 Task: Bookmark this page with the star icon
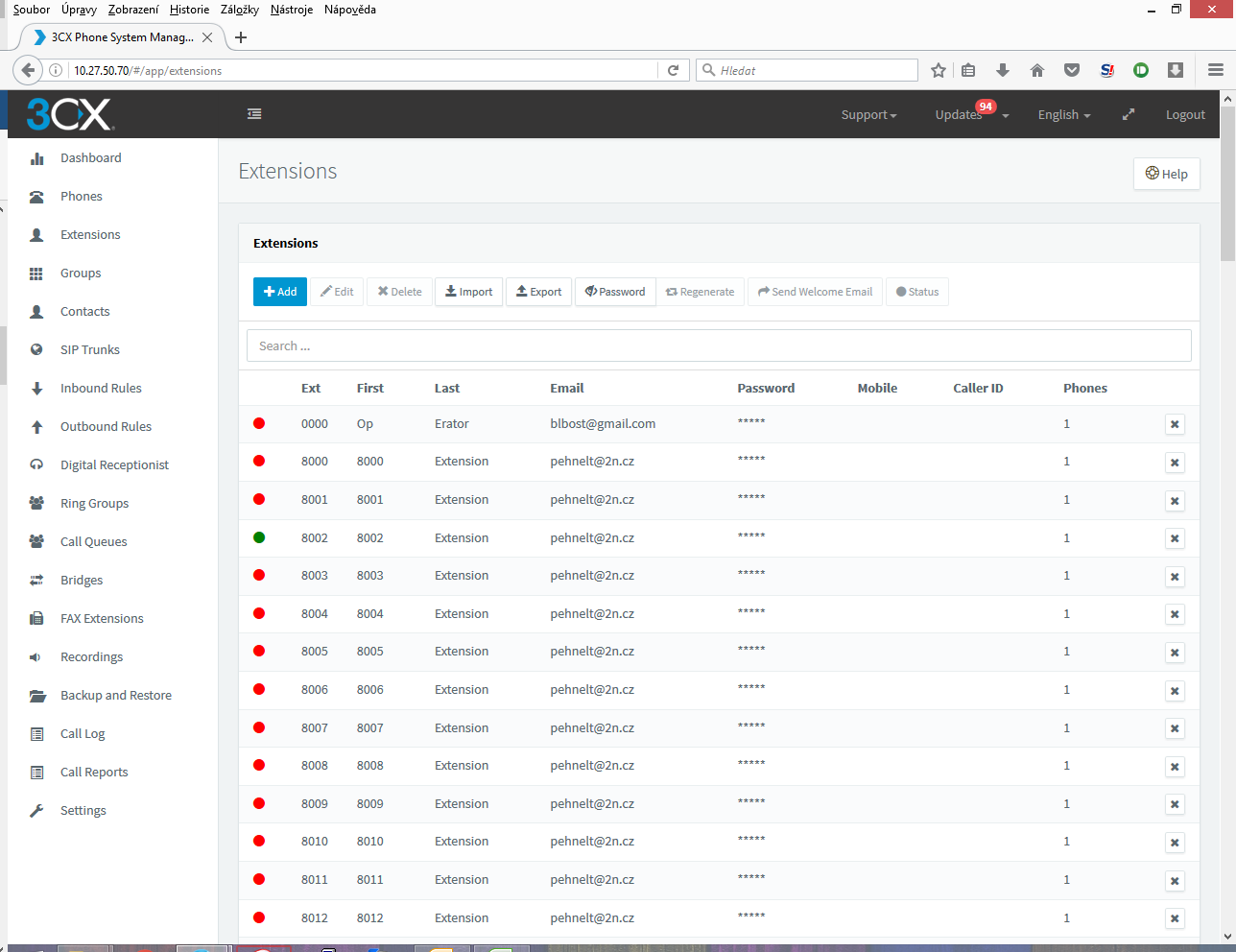coord(939,70)
